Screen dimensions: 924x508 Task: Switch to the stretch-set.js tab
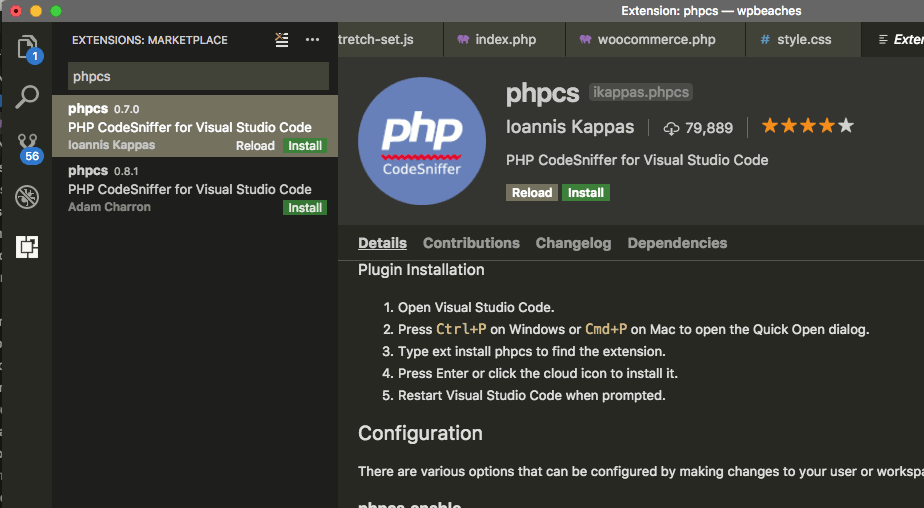click(x=390, y=39)
